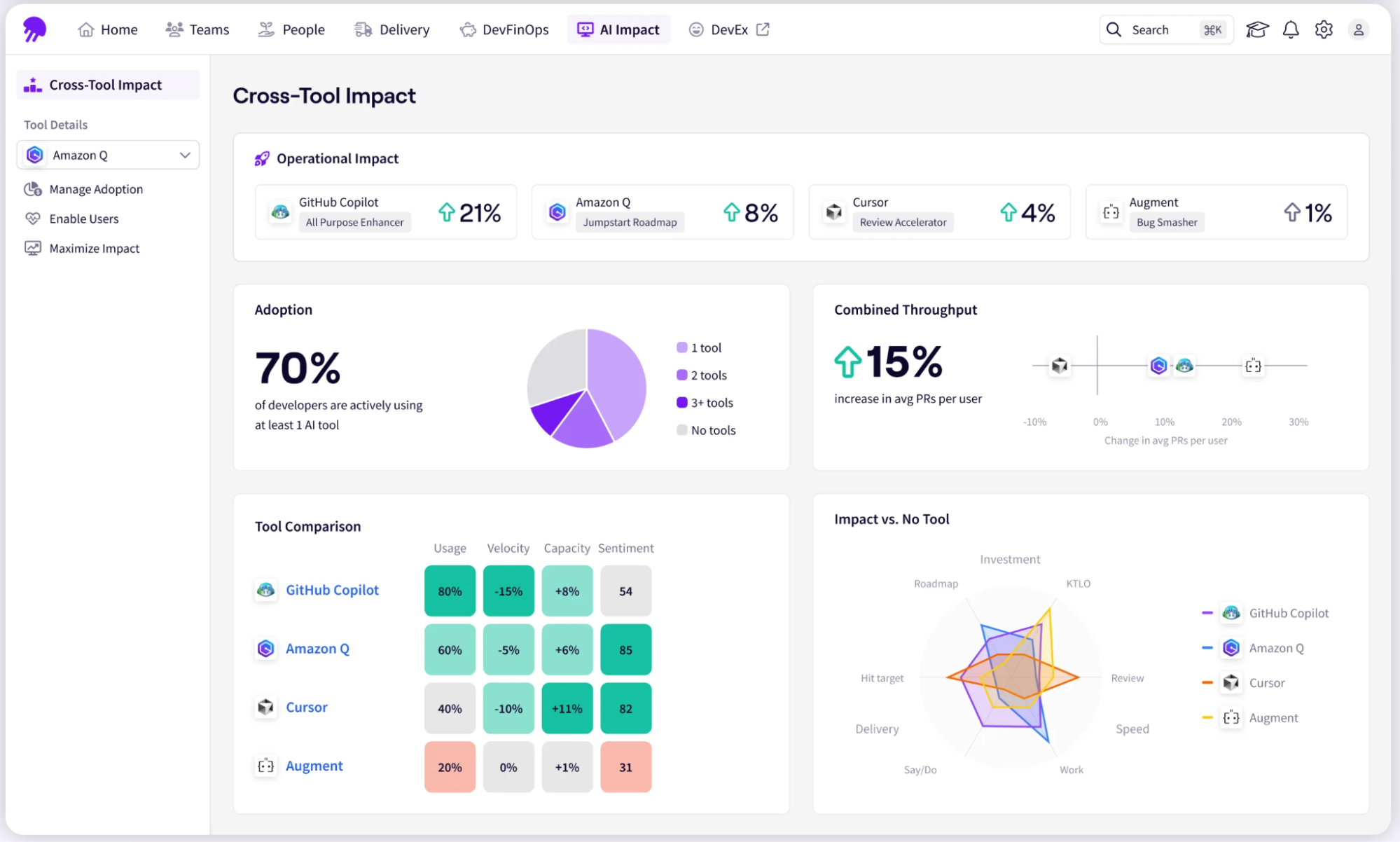Screen dimensions: 1400x842
Task: Click the Search input field
Action: tap(1166, 29)
